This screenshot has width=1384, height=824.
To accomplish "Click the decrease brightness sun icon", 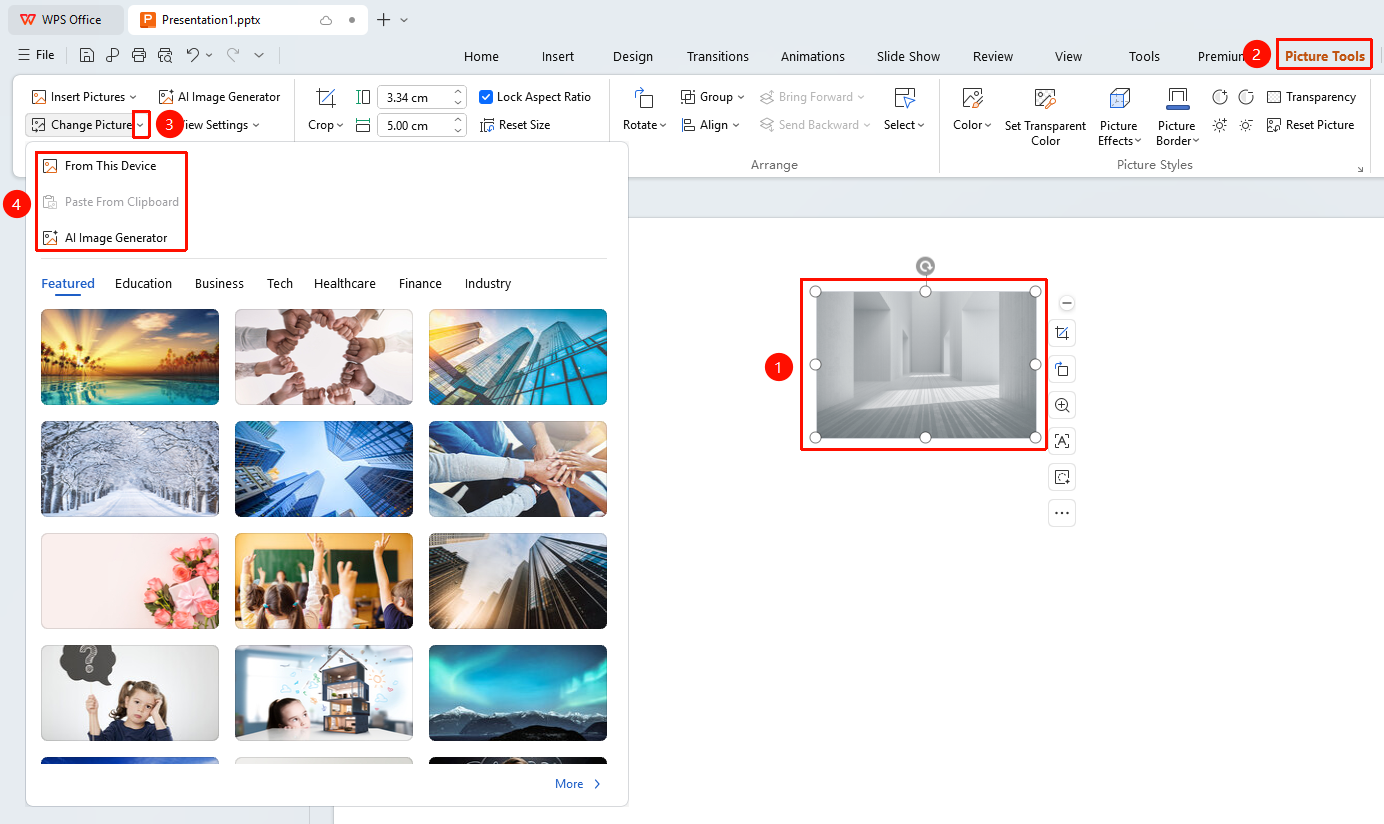I will (1246, 125).
